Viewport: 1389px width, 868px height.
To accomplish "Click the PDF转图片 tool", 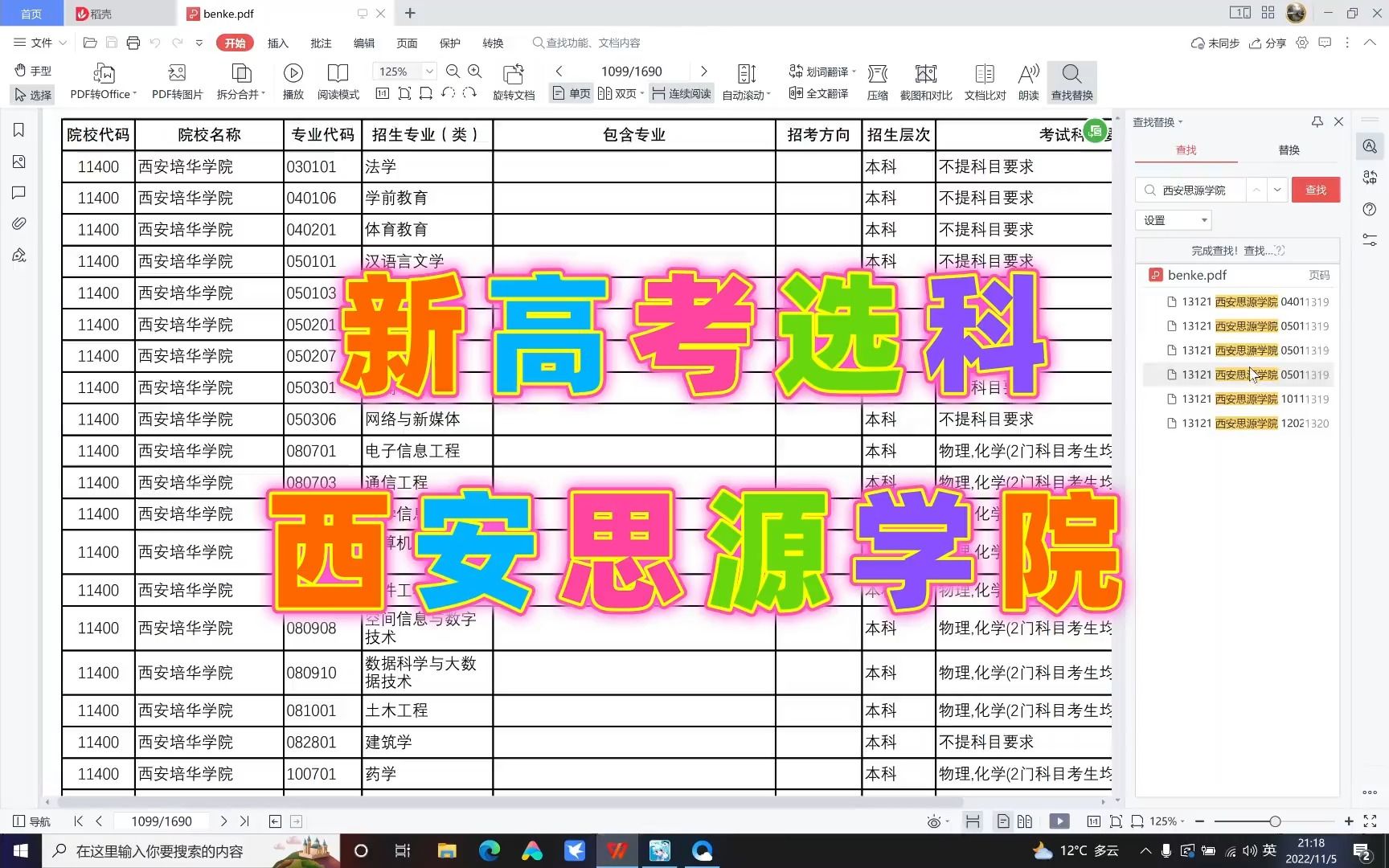I will 177,82.
